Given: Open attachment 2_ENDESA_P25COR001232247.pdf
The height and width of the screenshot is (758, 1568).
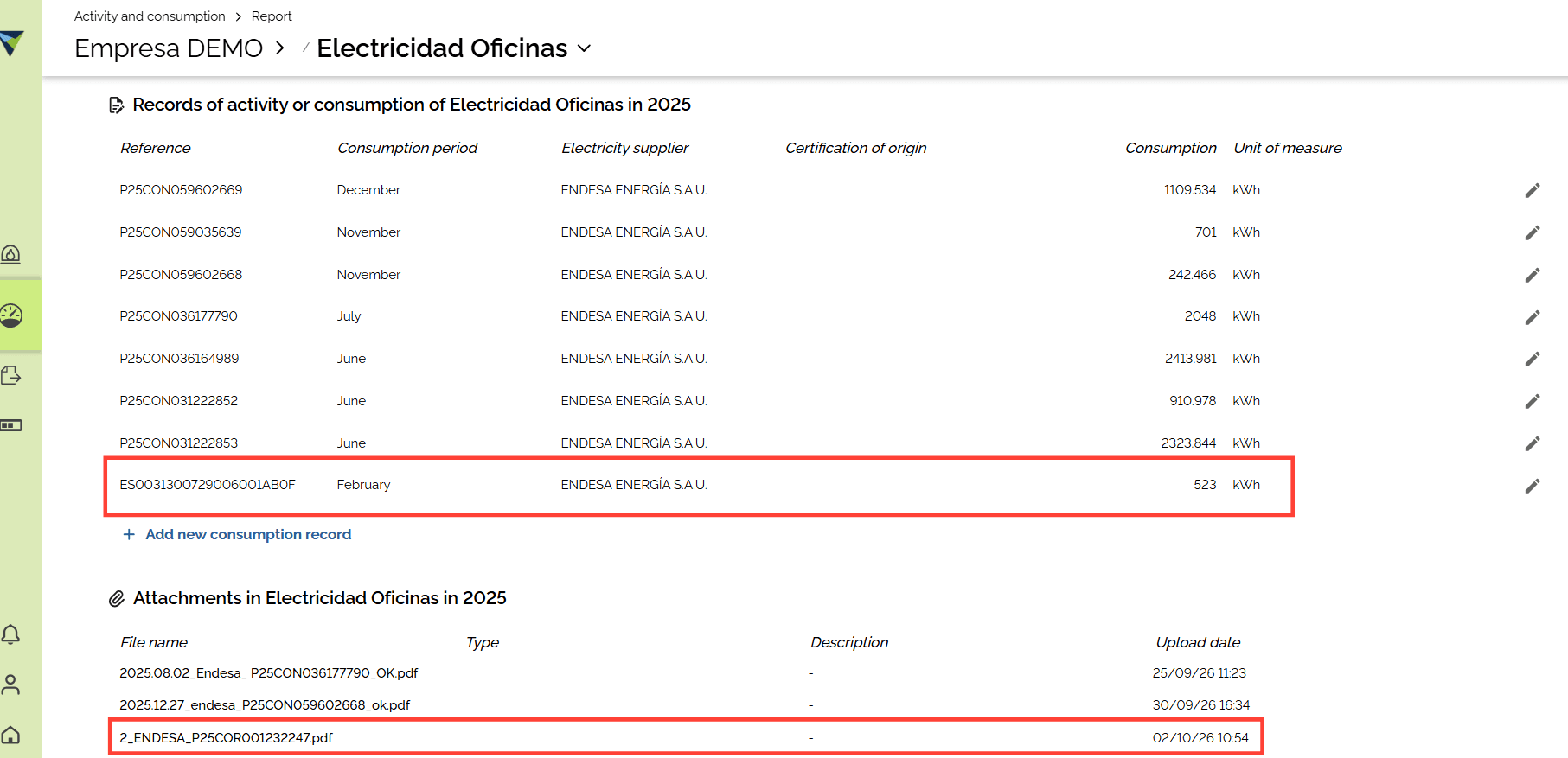Looking at the screenshot, I should tap(226, 738).
